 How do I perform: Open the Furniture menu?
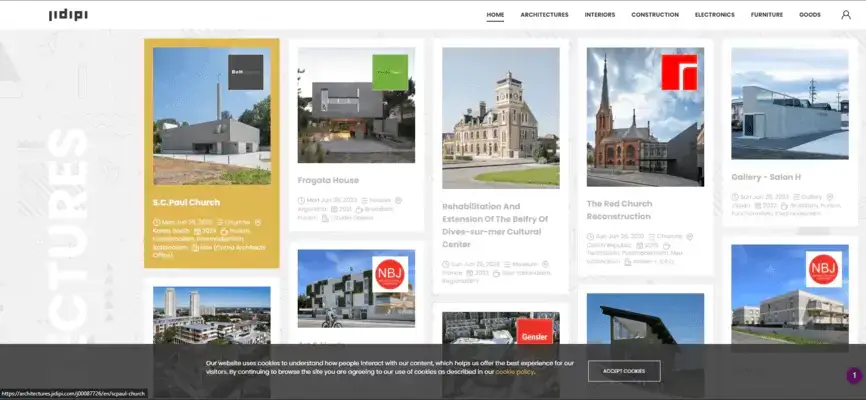point(767,15)
